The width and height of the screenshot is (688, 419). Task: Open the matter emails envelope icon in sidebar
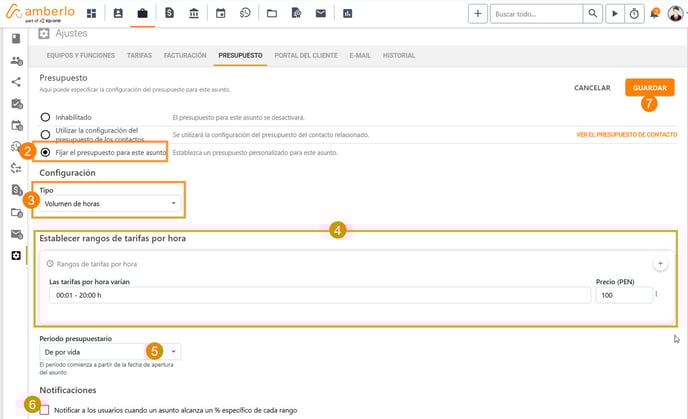17,234
